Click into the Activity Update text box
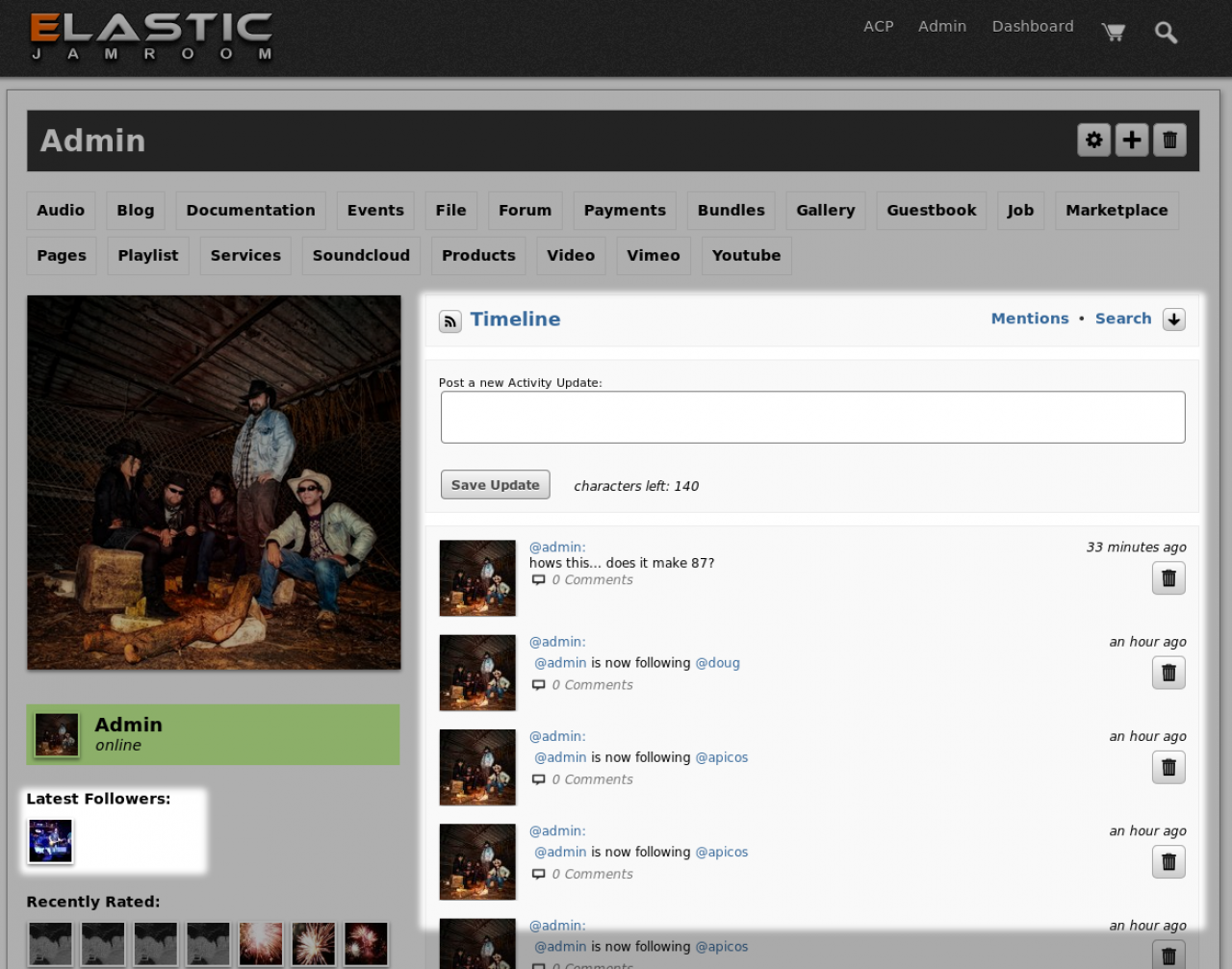This screenshot has height=969, width=1232. [812, 418]
